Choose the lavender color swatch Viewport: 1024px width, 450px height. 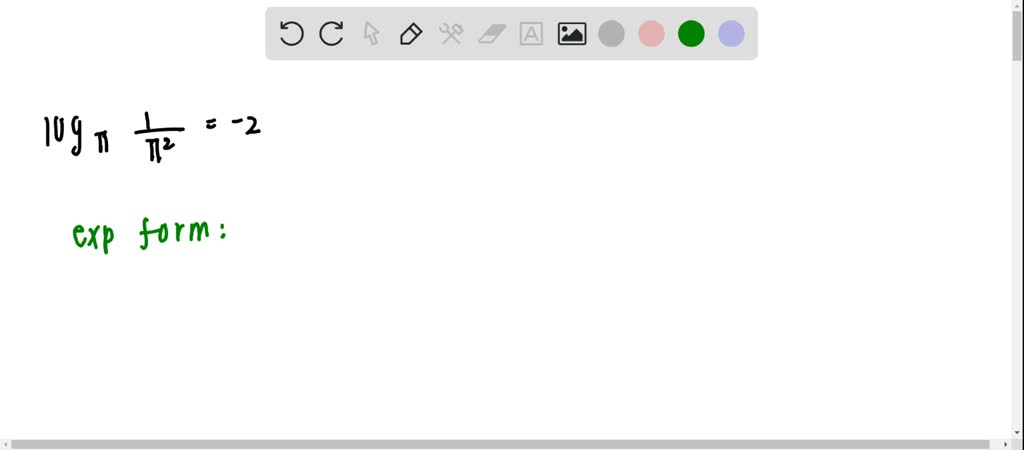pos(731,33)
